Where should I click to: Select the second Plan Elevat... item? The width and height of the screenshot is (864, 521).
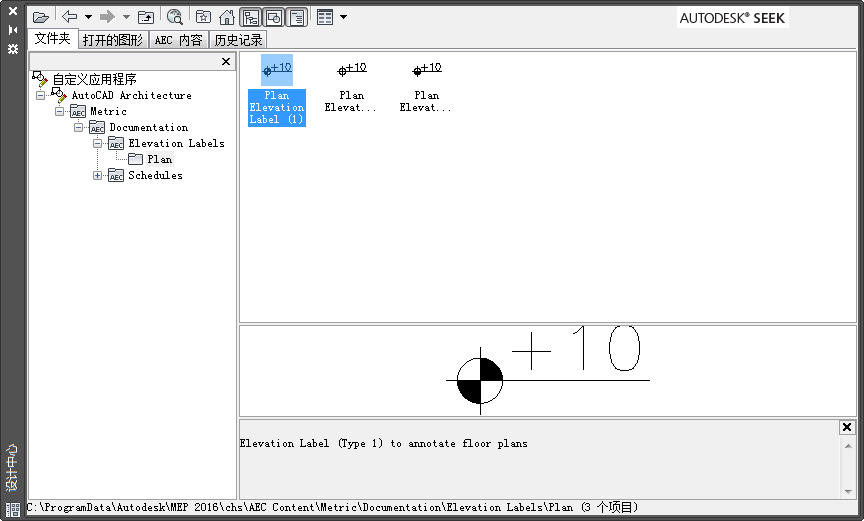352,86
